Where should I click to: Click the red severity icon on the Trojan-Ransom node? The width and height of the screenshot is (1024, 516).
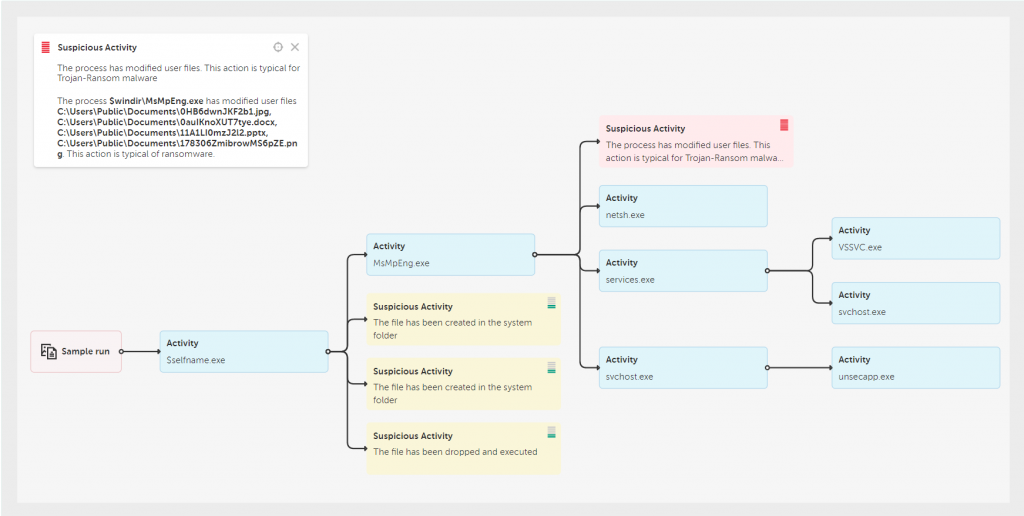pyautogui.click(x=784, y=125)
